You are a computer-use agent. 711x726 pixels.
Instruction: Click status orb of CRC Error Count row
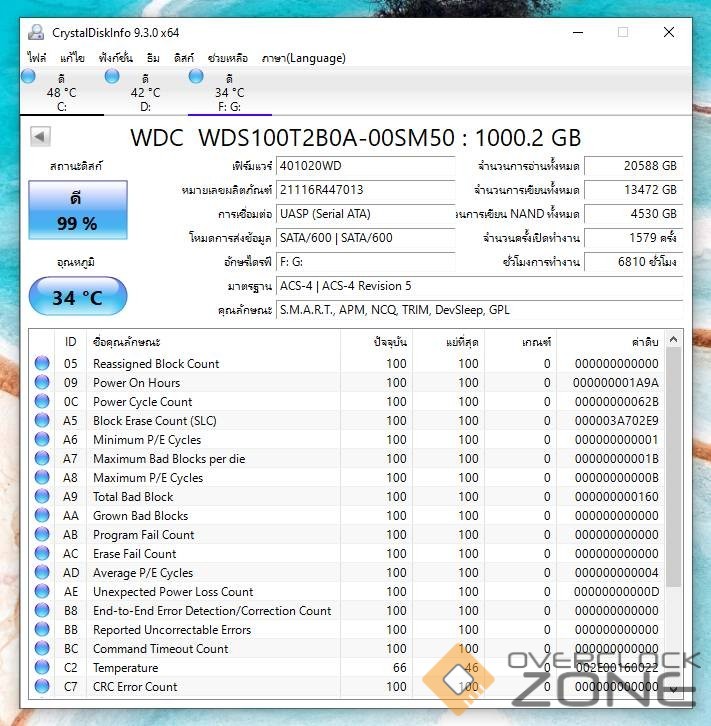click(x=42, y=686)
